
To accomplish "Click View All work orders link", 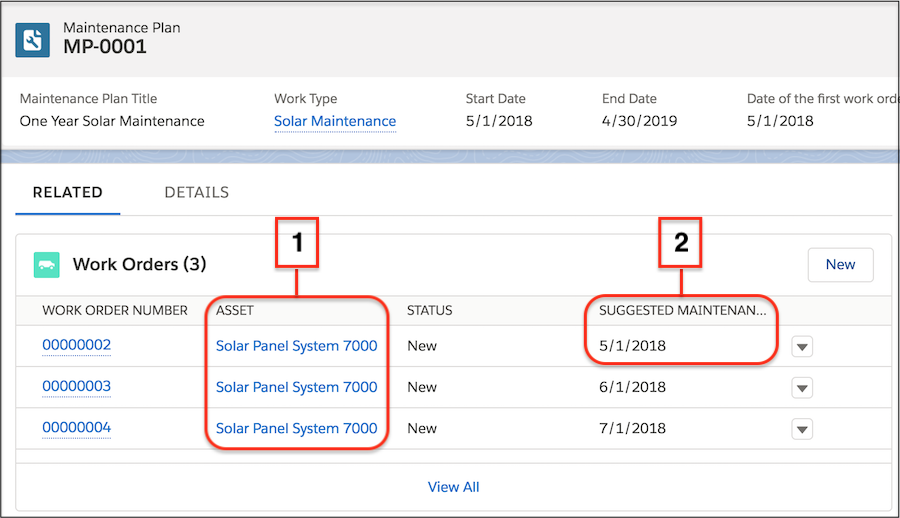I will [453, 487].
